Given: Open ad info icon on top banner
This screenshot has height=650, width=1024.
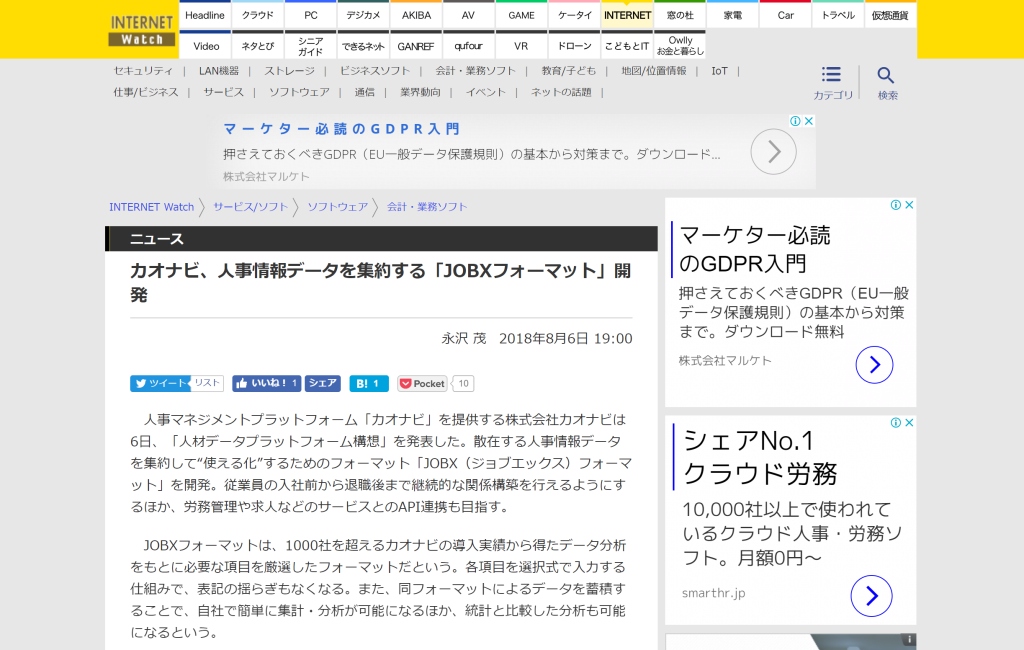Looking at the screenshot, I should 795,121.
